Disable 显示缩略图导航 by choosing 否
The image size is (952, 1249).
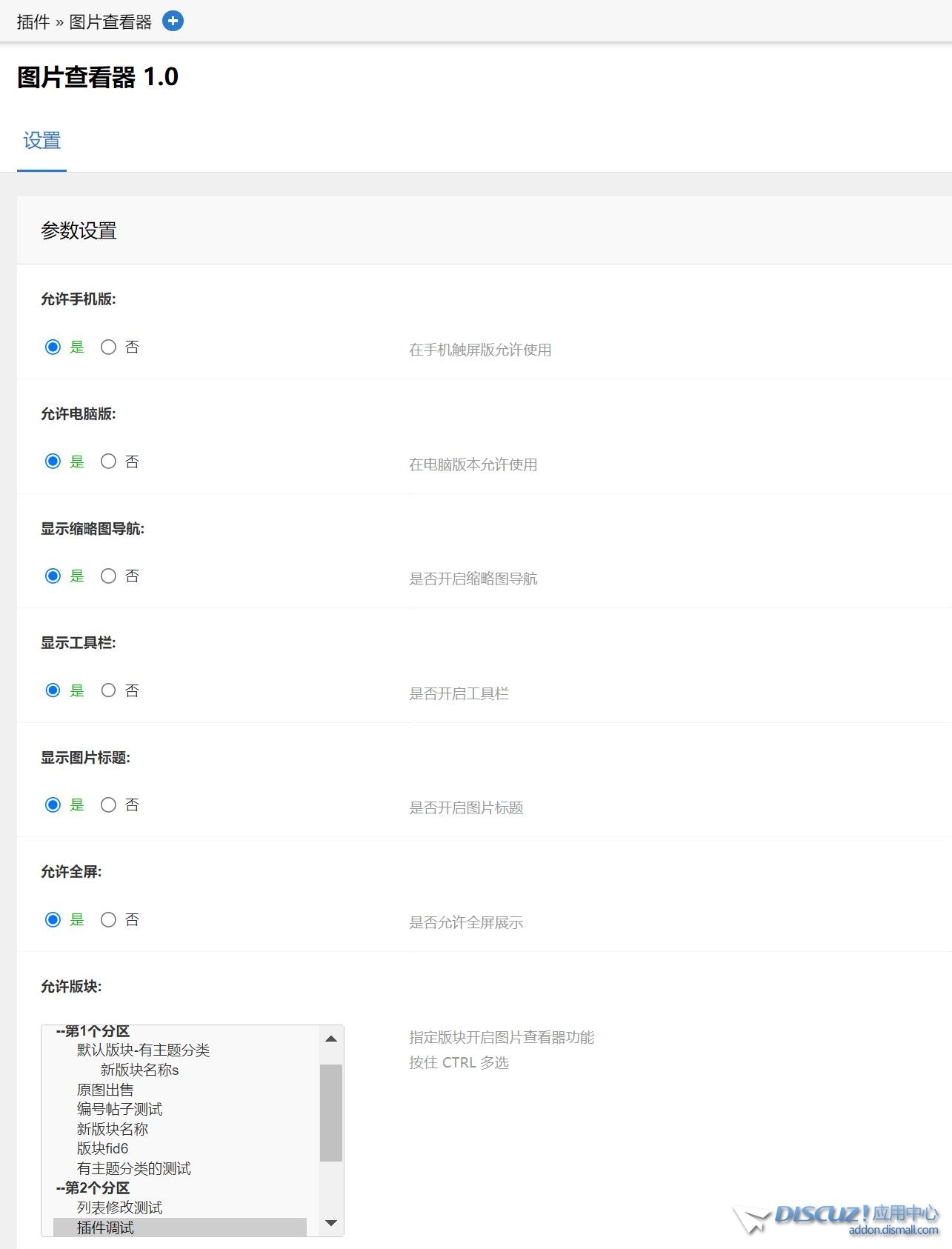click(108, 576)
